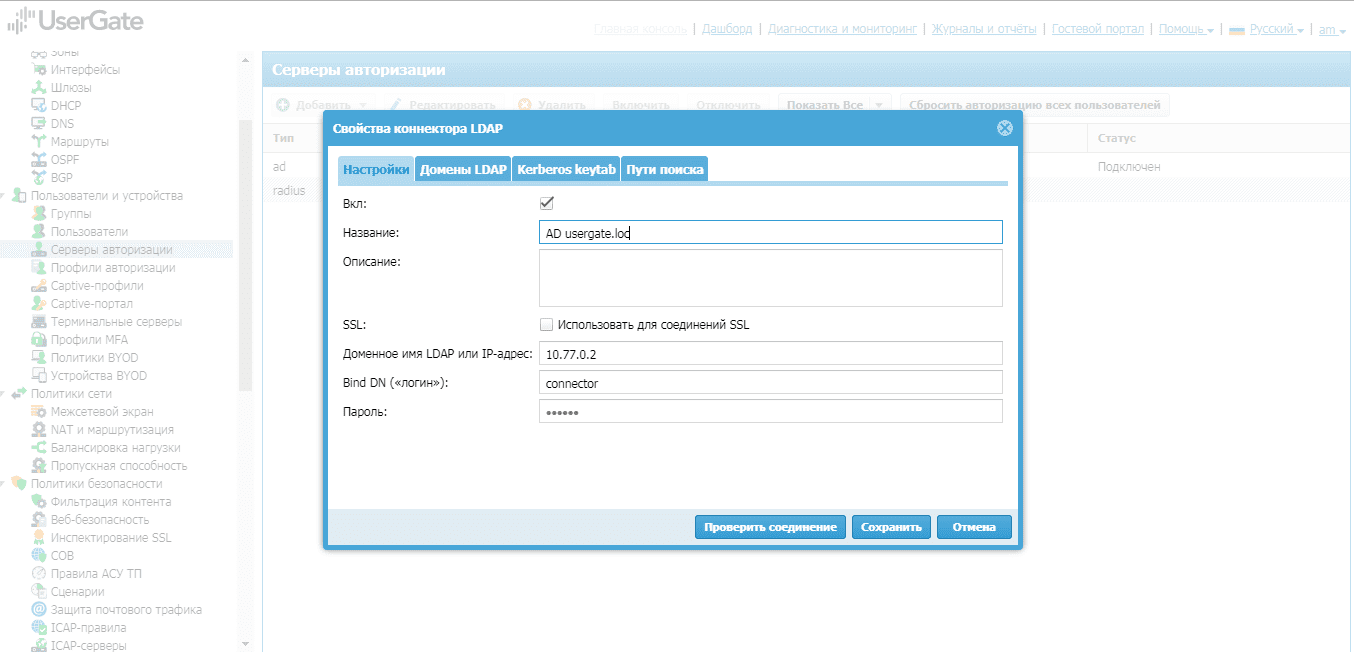Click the Терминальные серверы icon

(39, 321)
